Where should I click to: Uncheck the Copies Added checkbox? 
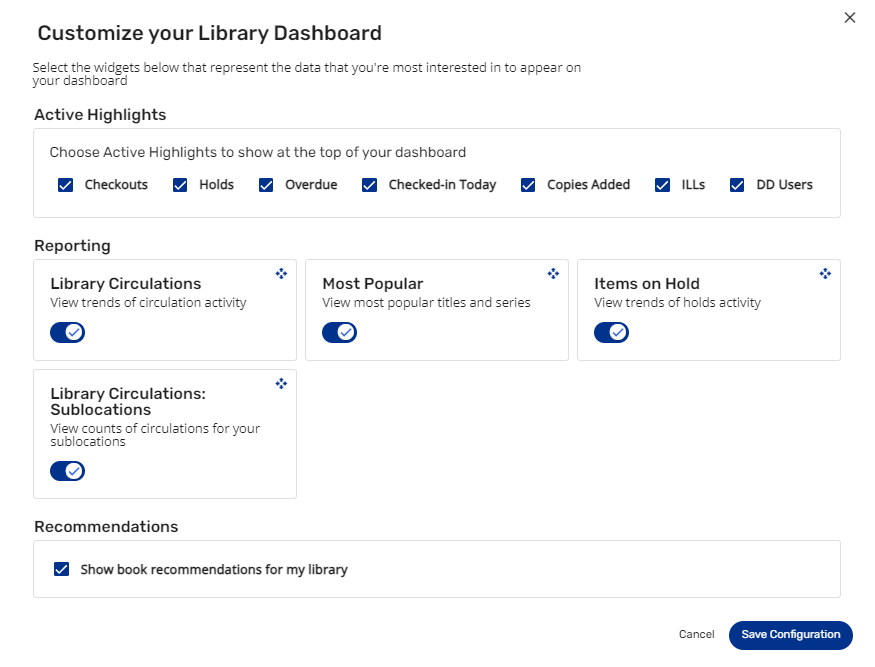tap(528, 185)
